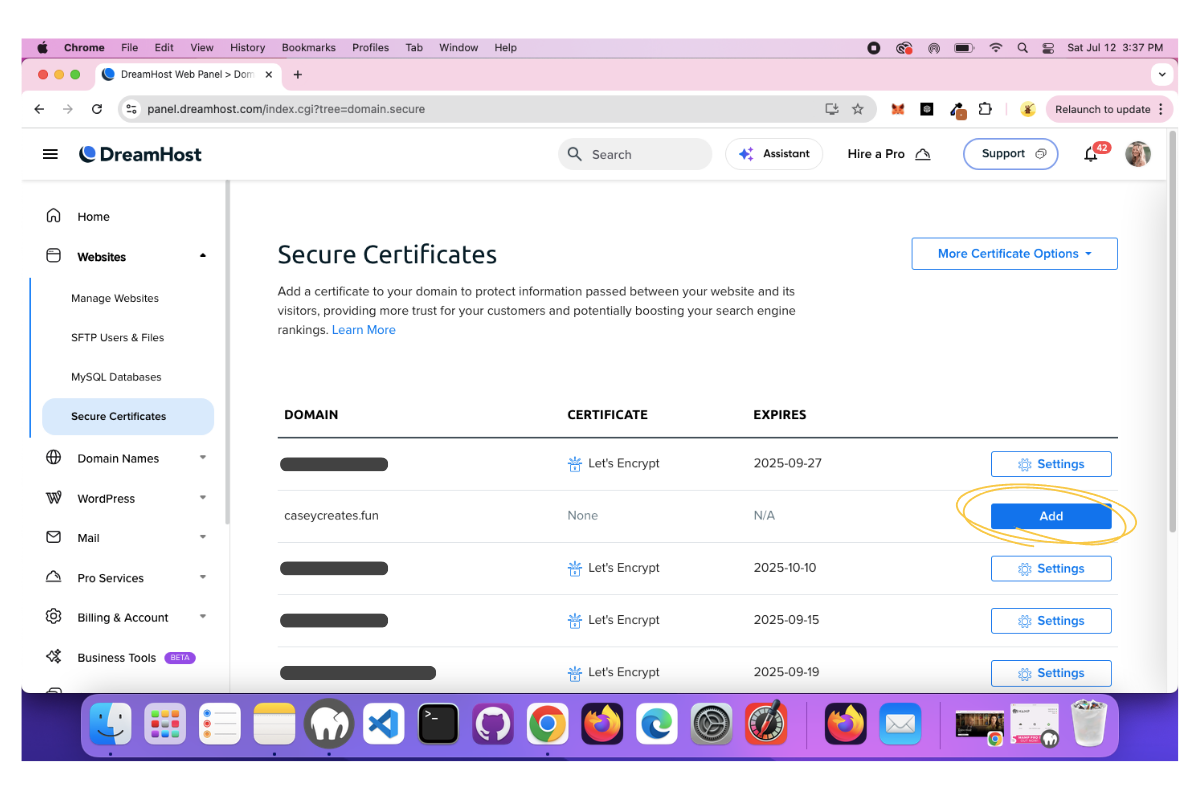1200x800 pixels.
Task: Open Settings for certificate expiring 2025-09-15
Action: (x=1051, y=620)
